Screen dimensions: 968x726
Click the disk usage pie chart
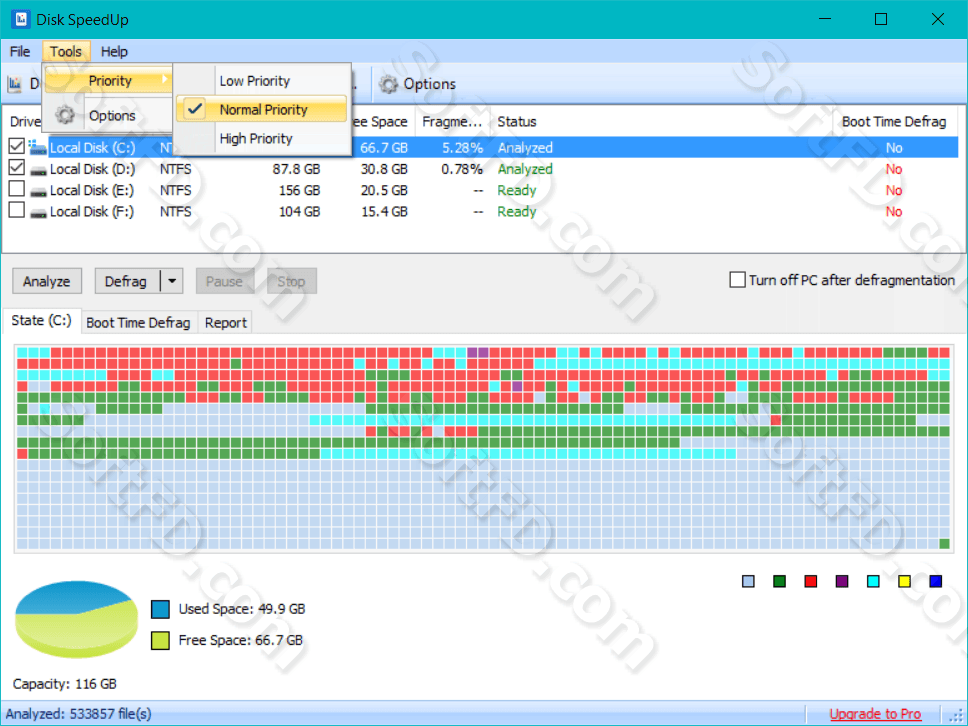click(x=76, y=619)
